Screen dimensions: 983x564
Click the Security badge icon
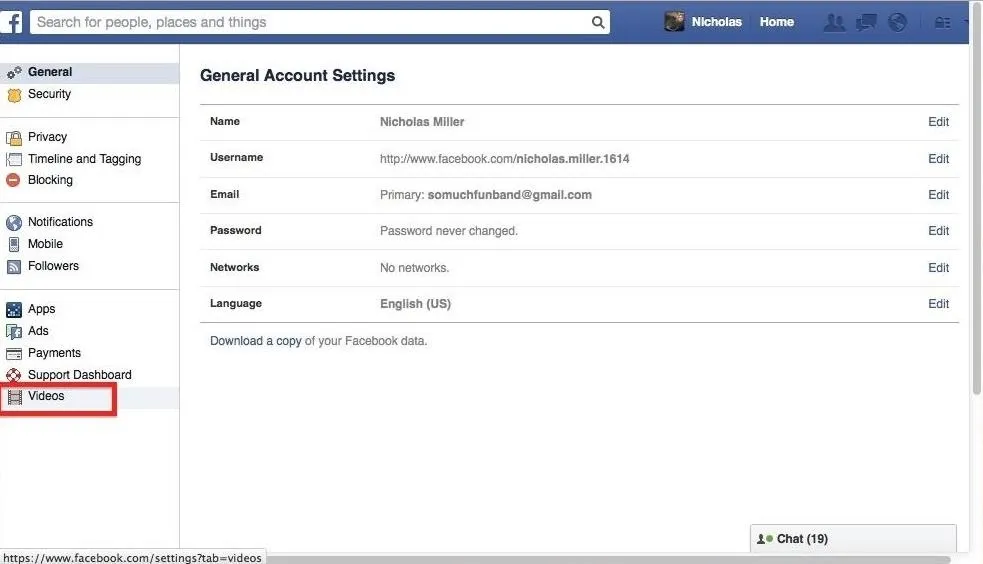[x=14, y=95]
